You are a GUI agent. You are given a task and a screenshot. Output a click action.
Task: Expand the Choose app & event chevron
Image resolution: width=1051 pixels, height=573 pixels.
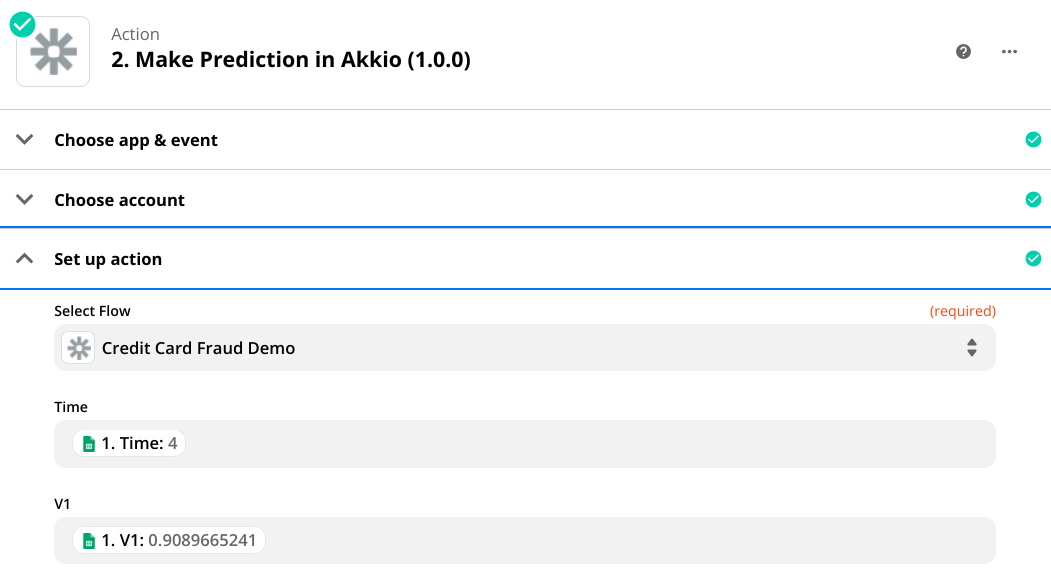[26, 140]
